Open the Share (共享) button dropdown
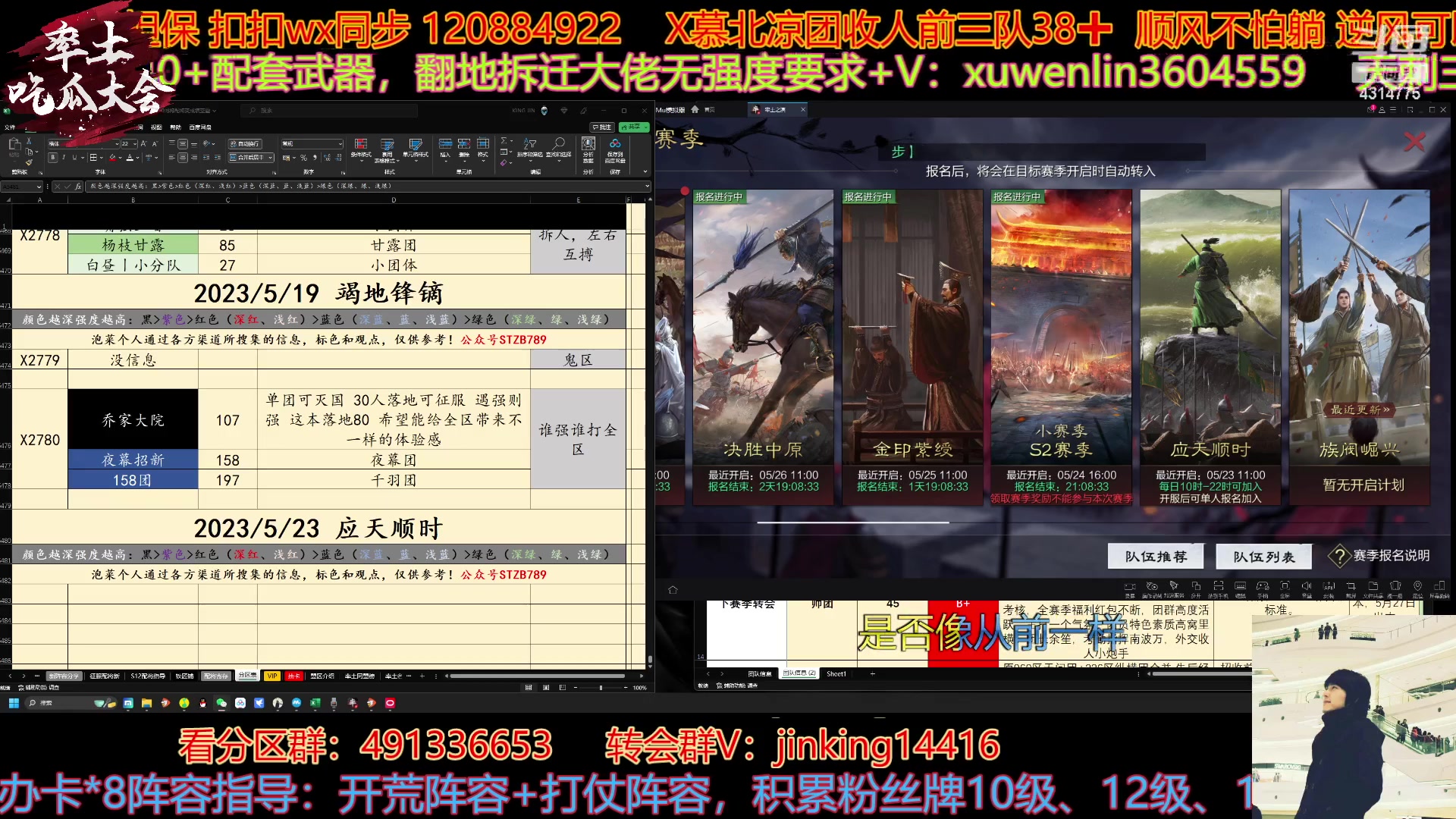The width and height of the screenshot is (1456, 819). click(645, 127)
